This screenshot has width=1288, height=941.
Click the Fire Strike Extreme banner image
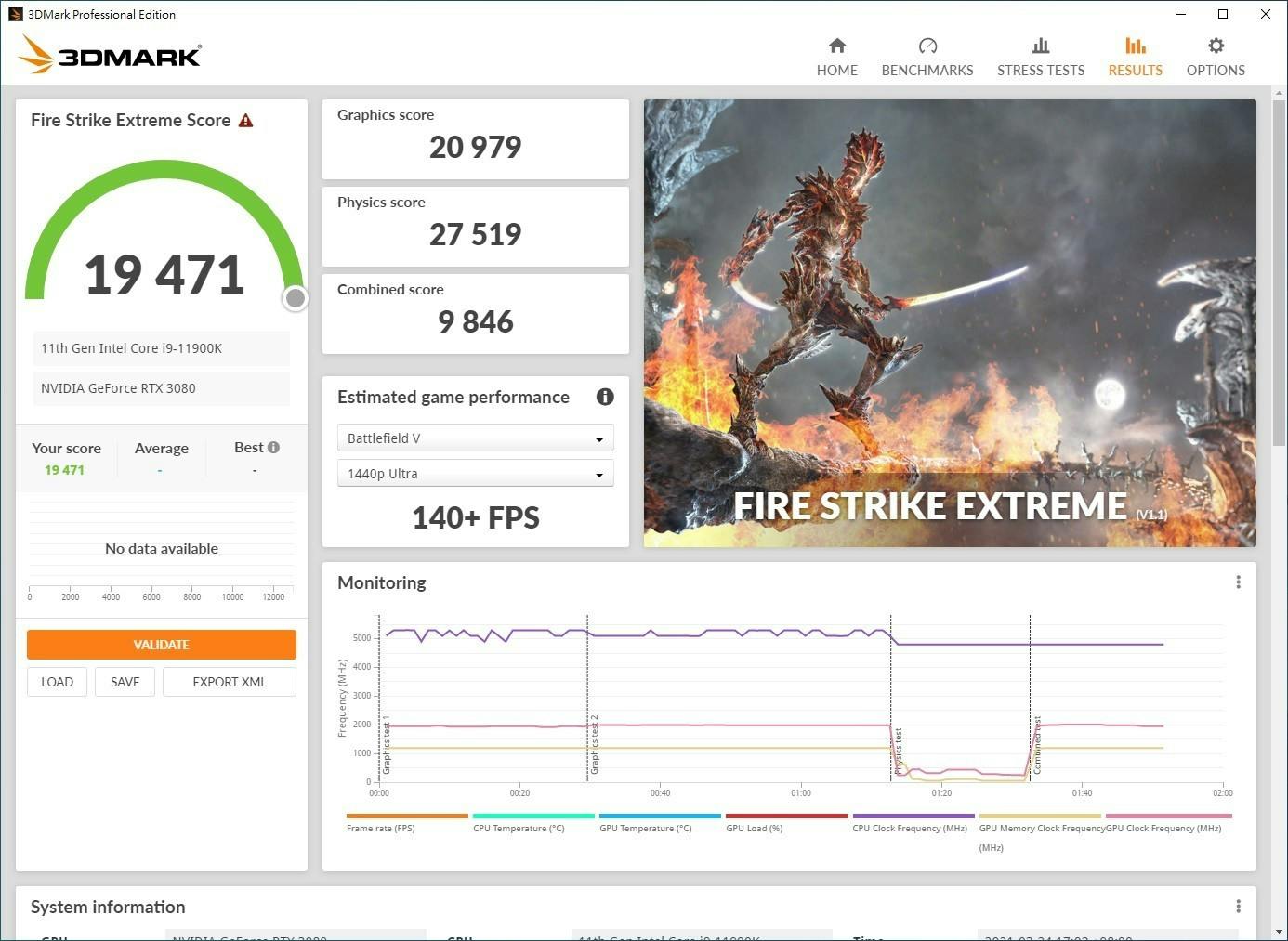949,323
